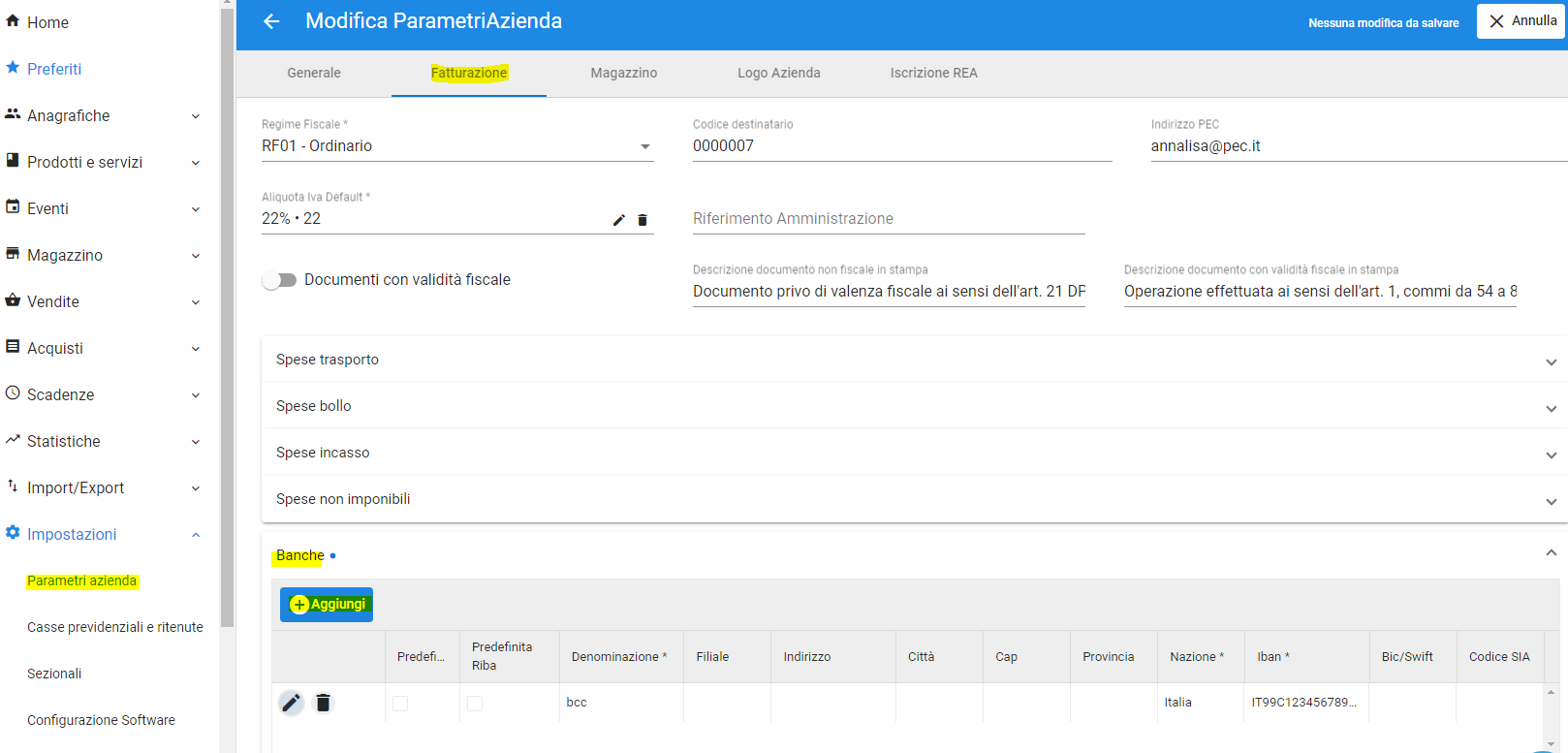The image size is (1568, 753).
Task: Open Casse previdenziali e ritenute
Action: pos(115,627)
